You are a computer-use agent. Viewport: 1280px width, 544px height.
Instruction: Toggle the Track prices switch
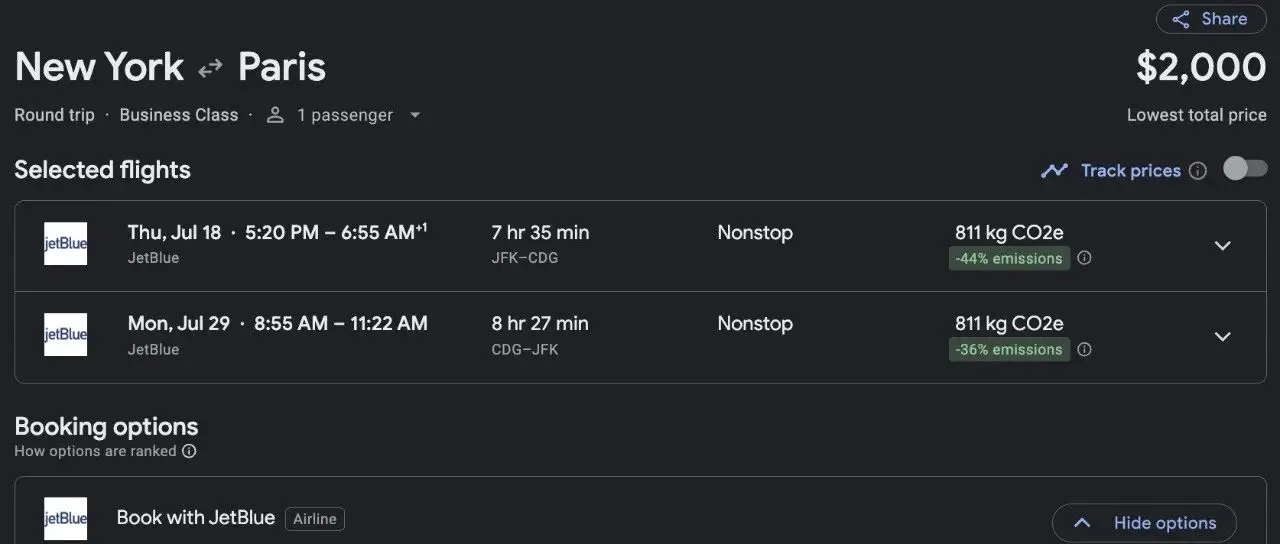(1245, 169)
